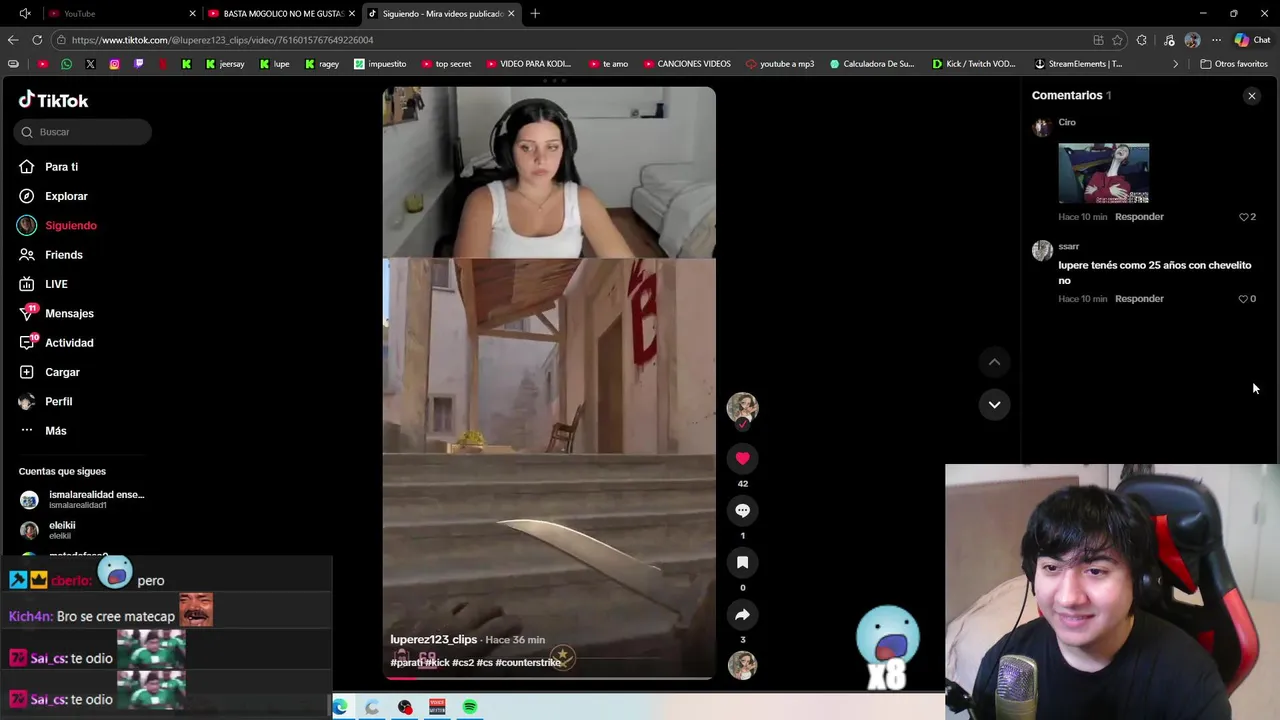This screenshot has height=720, width=1280.
Task: Open Perfil in the sidebar
Action: (58, 401)
